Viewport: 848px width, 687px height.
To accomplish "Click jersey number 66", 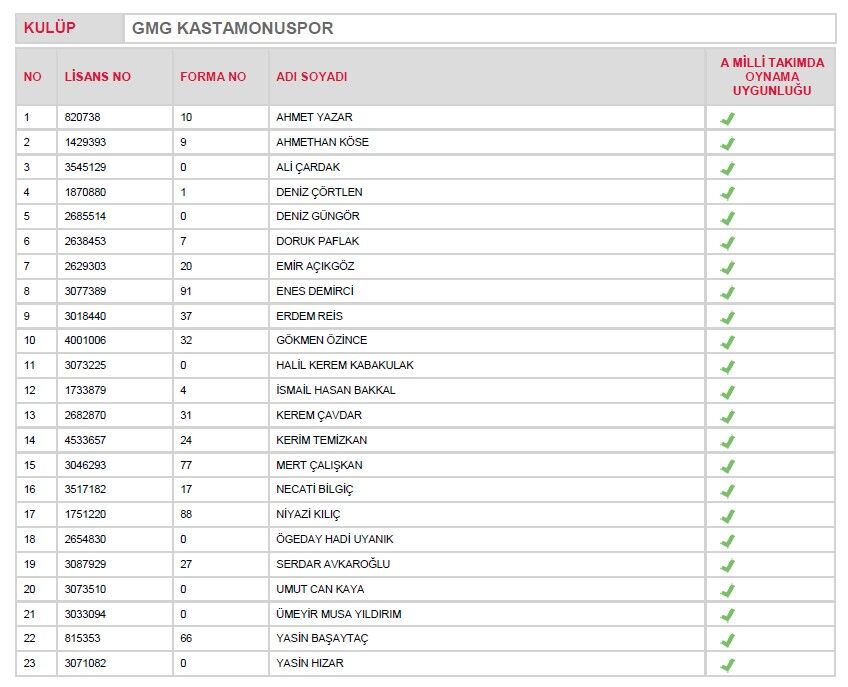I will [x=186, y=638].
